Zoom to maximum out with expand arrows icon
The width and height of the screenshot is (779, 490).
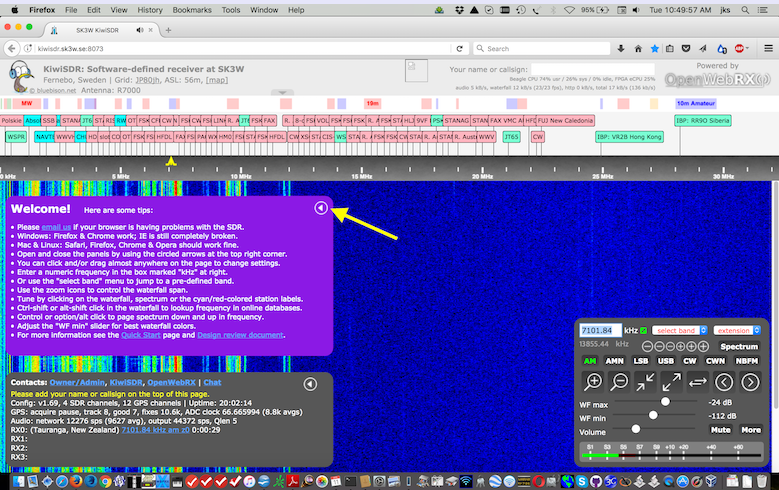click(672, 381)
